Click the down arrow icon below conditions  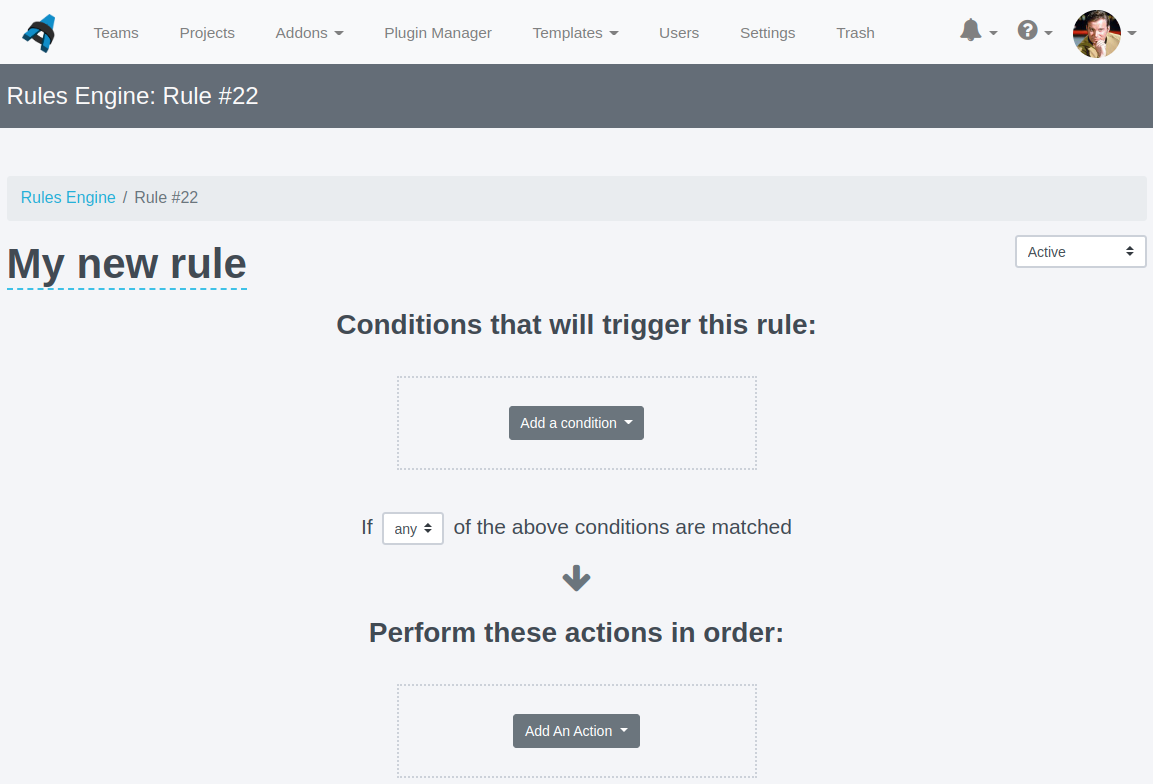[576, 578]
